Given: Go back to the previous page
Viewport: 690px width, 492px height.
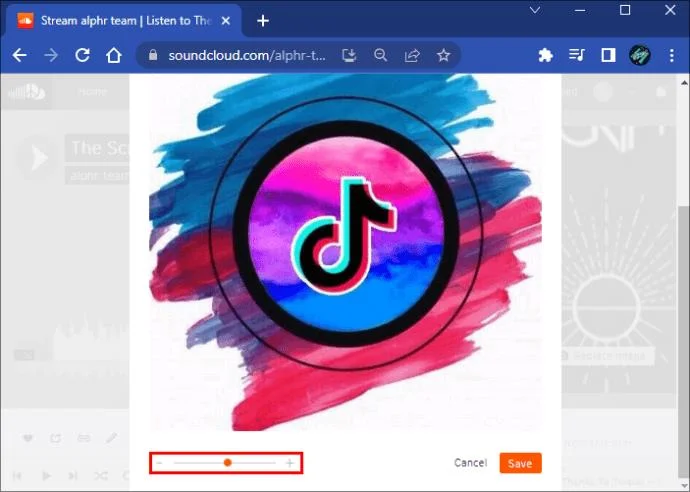Looking at the screenshot, I should pos(19,55).
